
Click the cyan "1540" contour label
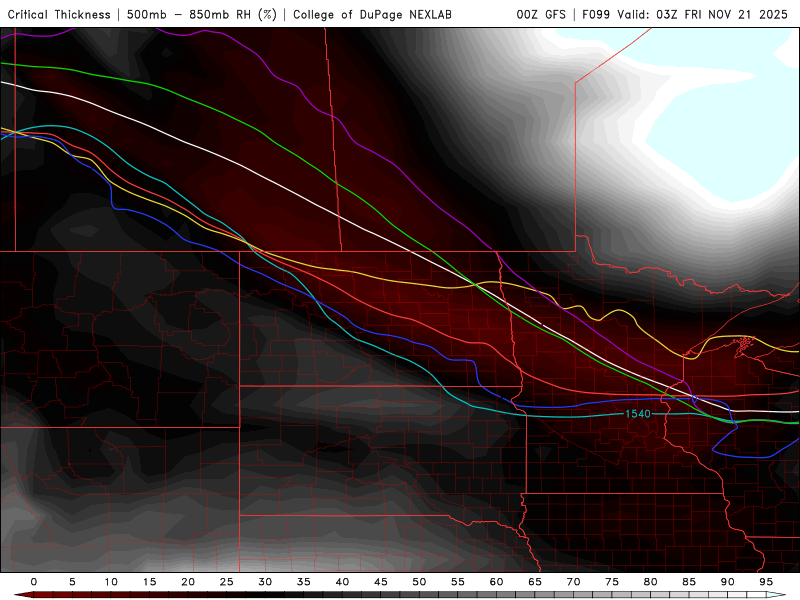pos(638,414)
